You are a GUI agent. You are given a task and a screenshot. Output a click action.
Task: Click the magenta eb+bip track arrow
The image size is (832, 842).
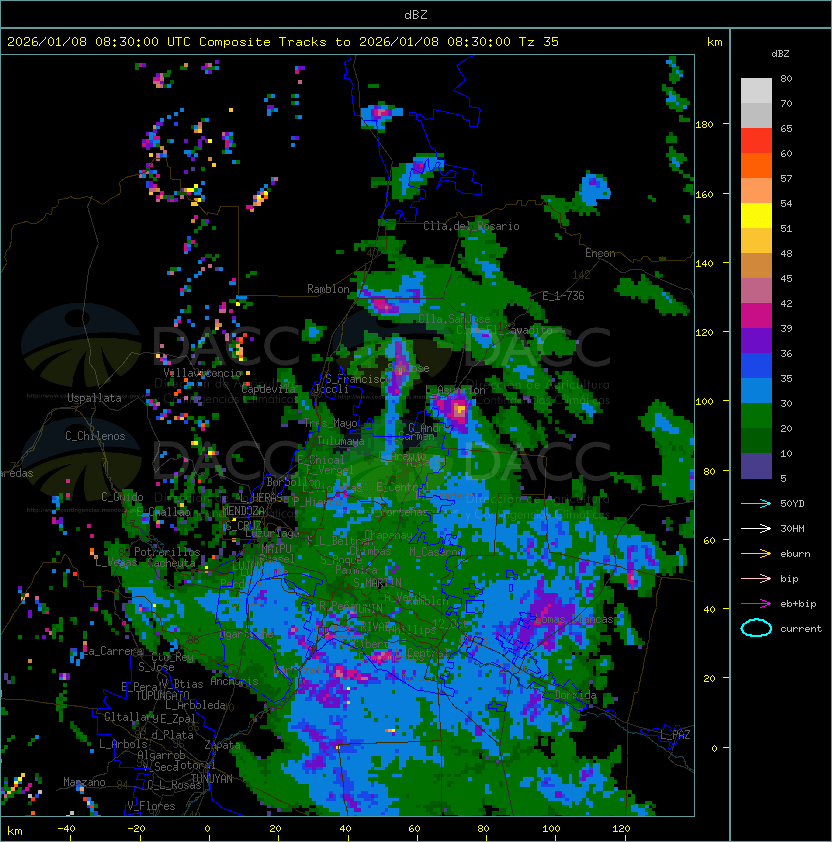click(x=756, y=604)
